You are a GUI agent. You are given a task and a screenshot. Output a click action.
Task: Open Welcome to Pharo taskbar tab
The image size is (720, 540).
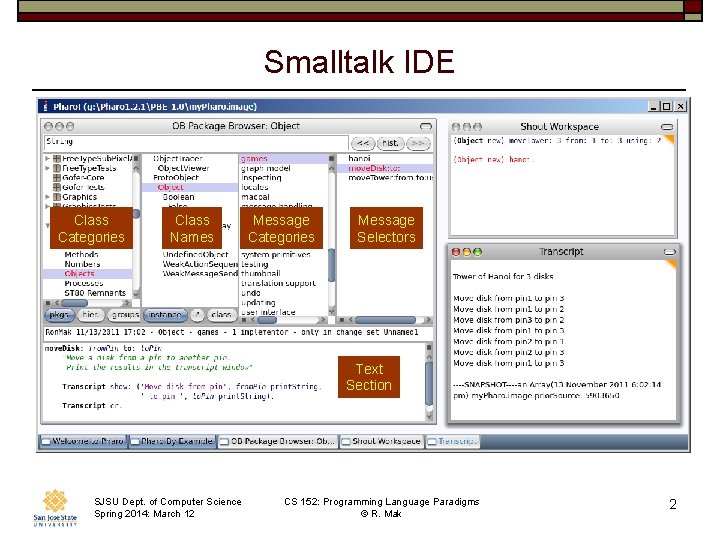pos(83,441)
